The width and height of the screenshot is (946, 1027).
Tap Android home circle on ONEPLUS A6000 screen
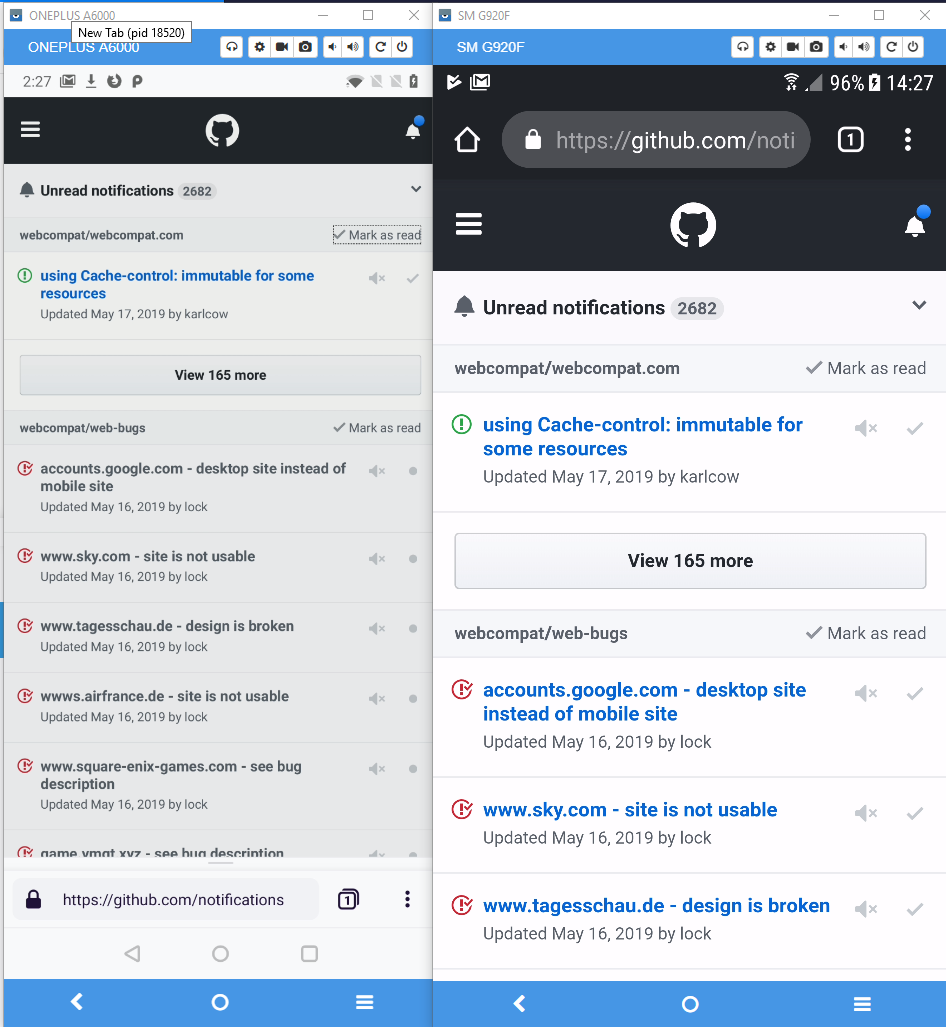(x=221, y=954)
